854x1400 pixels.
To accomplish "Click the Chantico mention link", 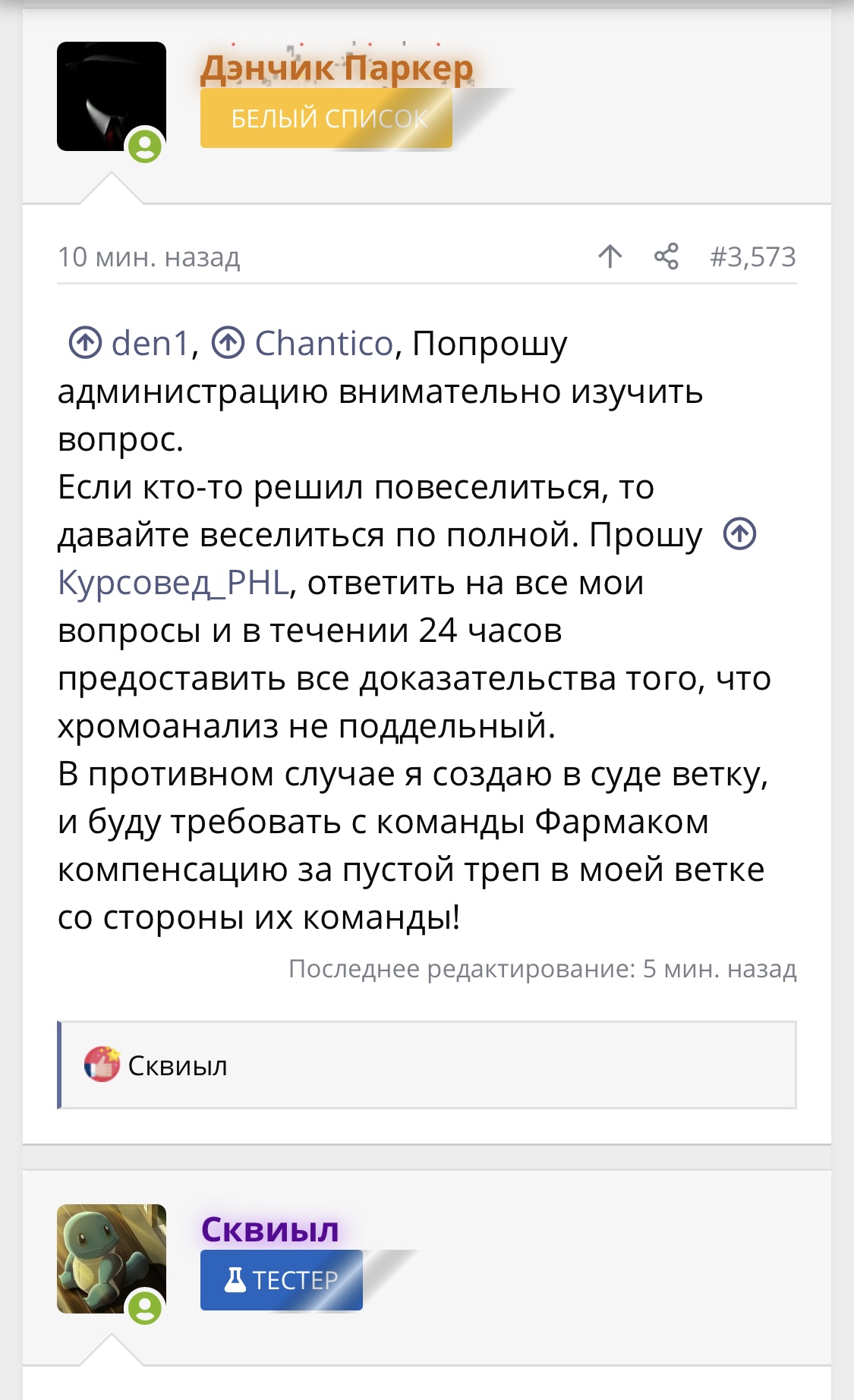I will click(x=323, y=344).
